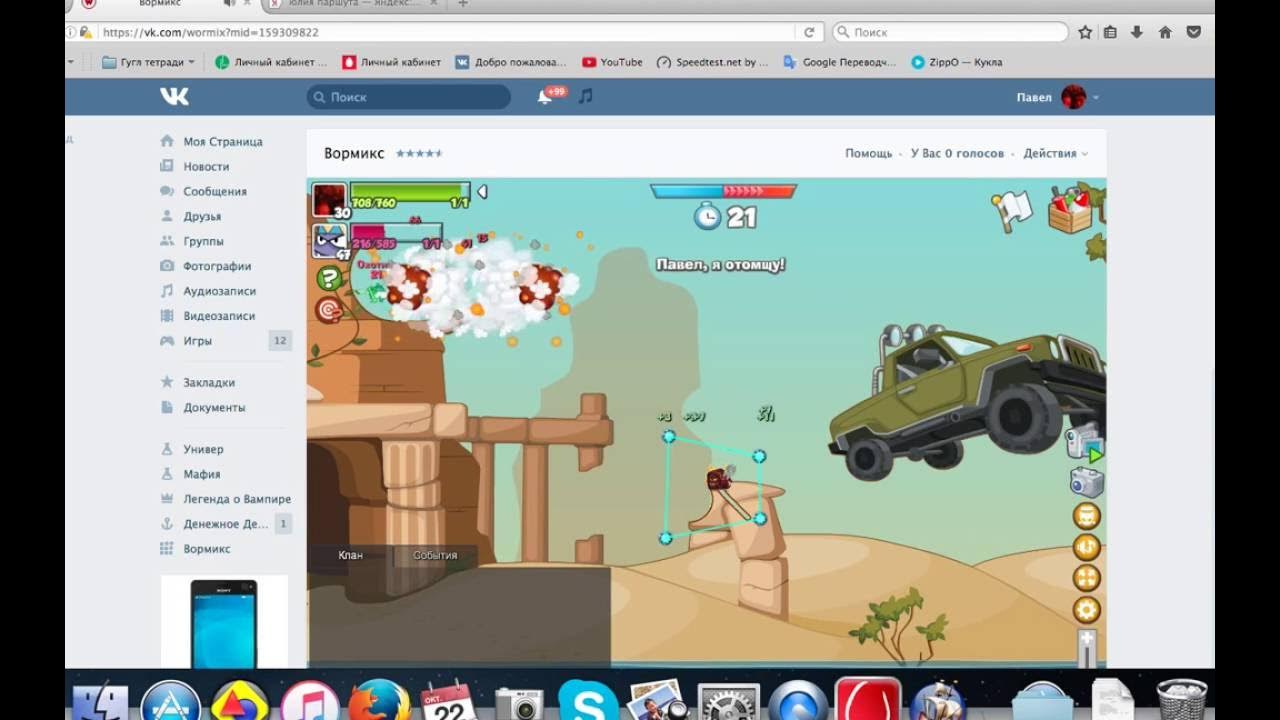1280x720 pixels.
Task: Mute the Вормикс tab speaker icon
Action: coord(229,3)
